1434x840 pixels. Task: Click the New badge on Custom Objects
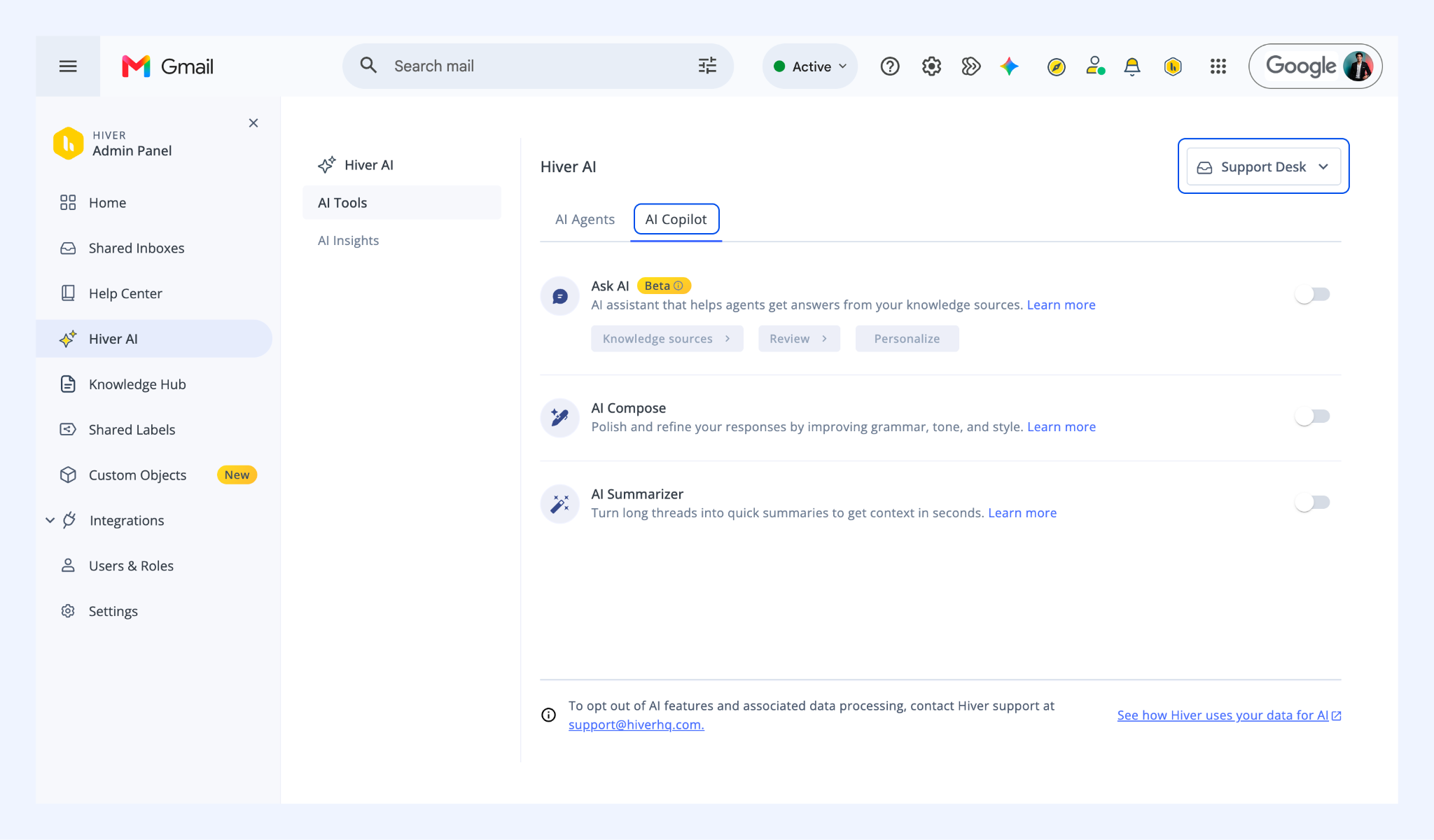click(237, 475)
